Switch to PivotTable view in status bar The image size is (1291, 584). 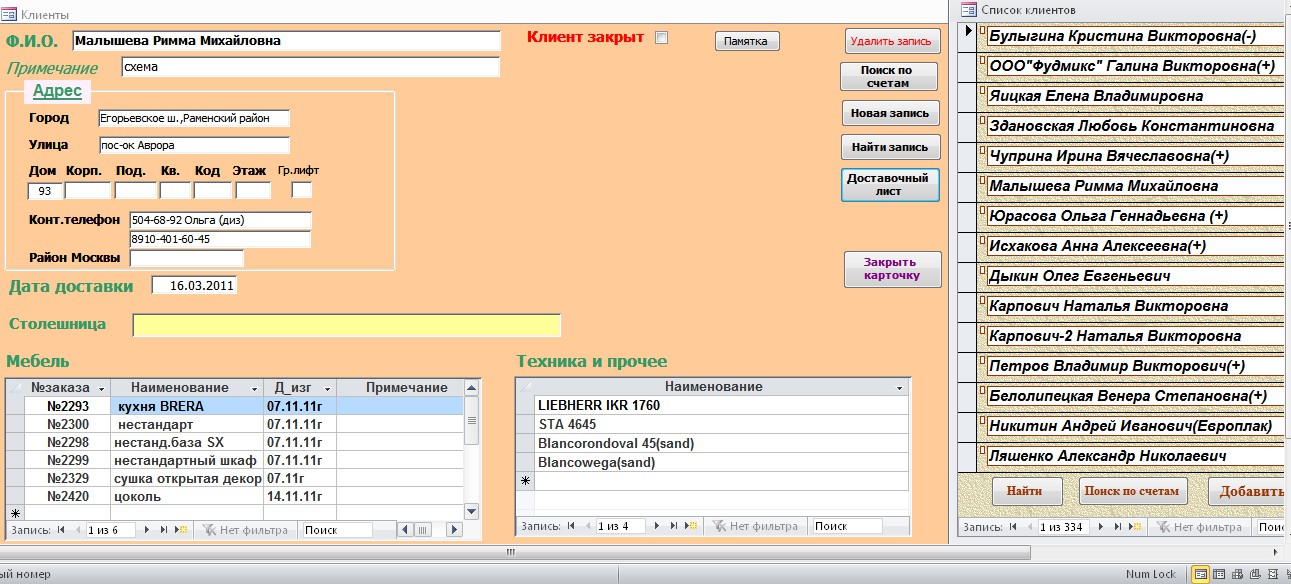pos(1236,575)
